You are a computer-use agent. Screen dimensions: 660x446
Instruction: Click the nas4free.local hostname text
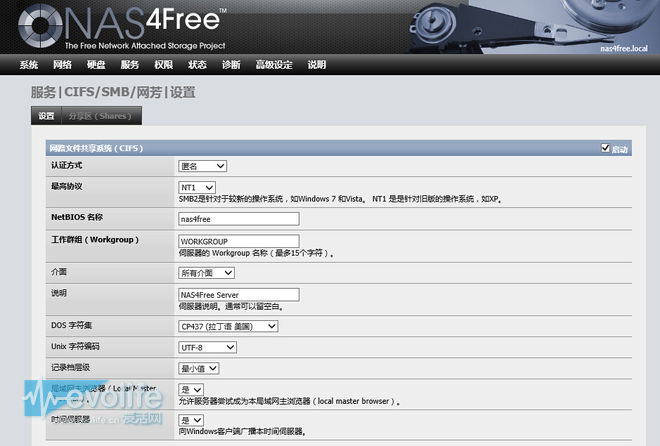pos(624,48)
